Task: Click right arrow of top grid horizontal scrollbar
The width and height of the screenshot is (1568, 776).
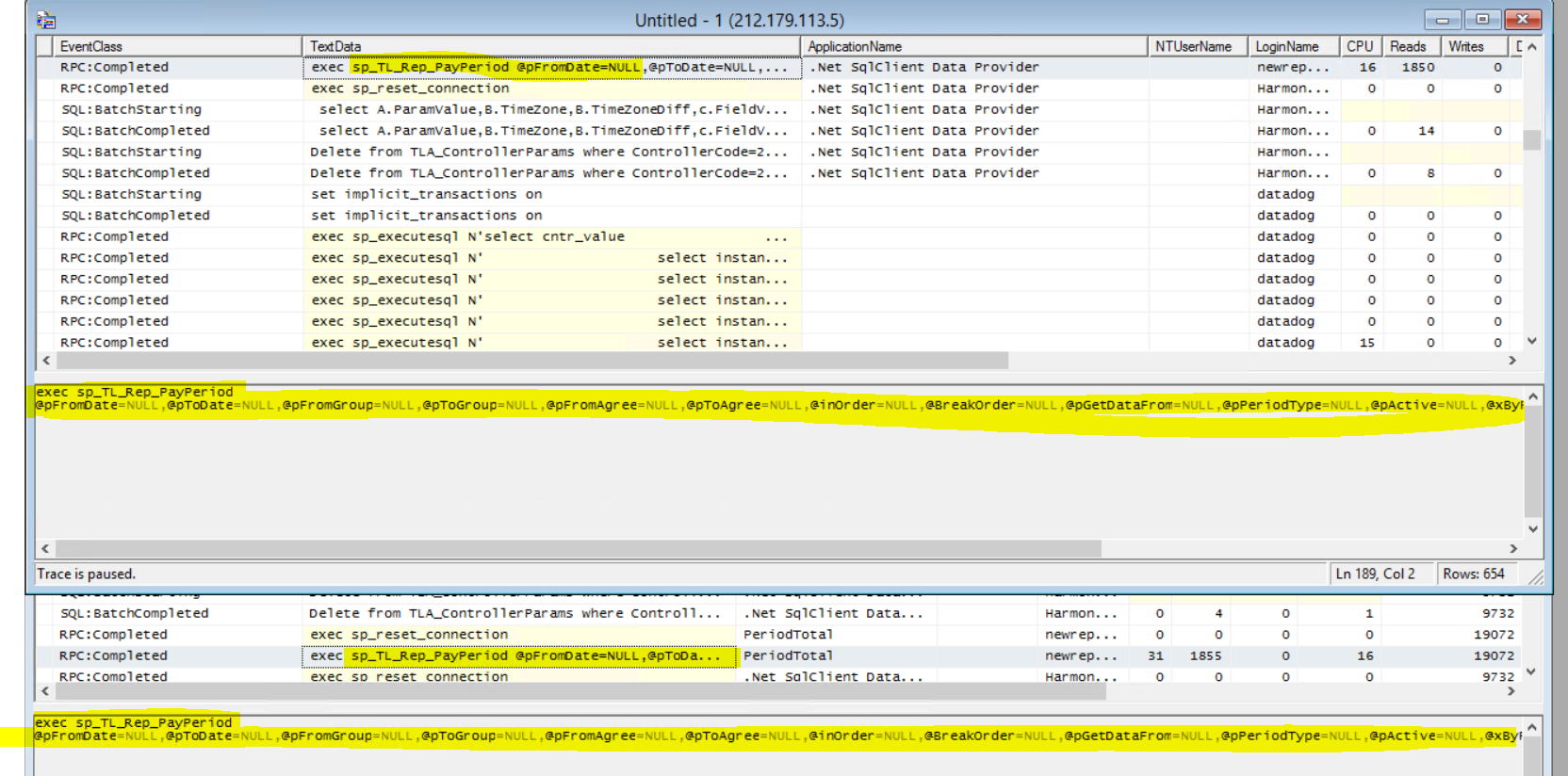Action: [x=1511, y=361]
